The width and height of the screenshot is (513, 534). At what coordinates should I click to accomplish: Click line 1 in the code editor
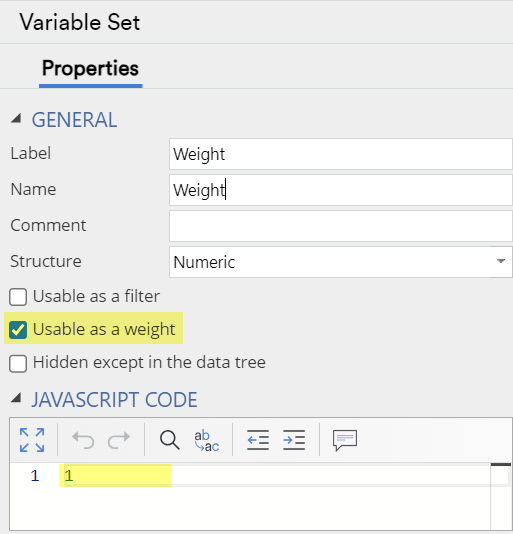pos(274,475)
